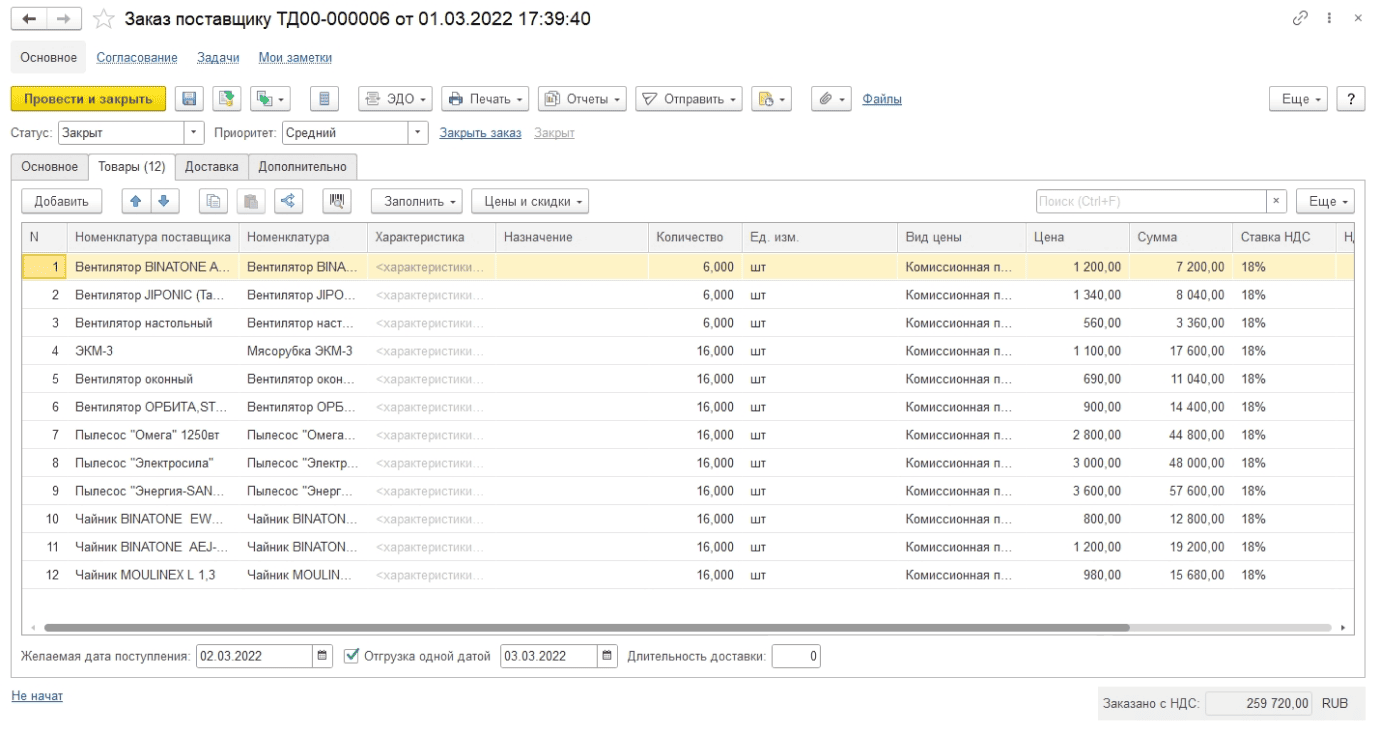Expand the Статус dropdown
The image size is (1380, 732).
coord(195,132)
